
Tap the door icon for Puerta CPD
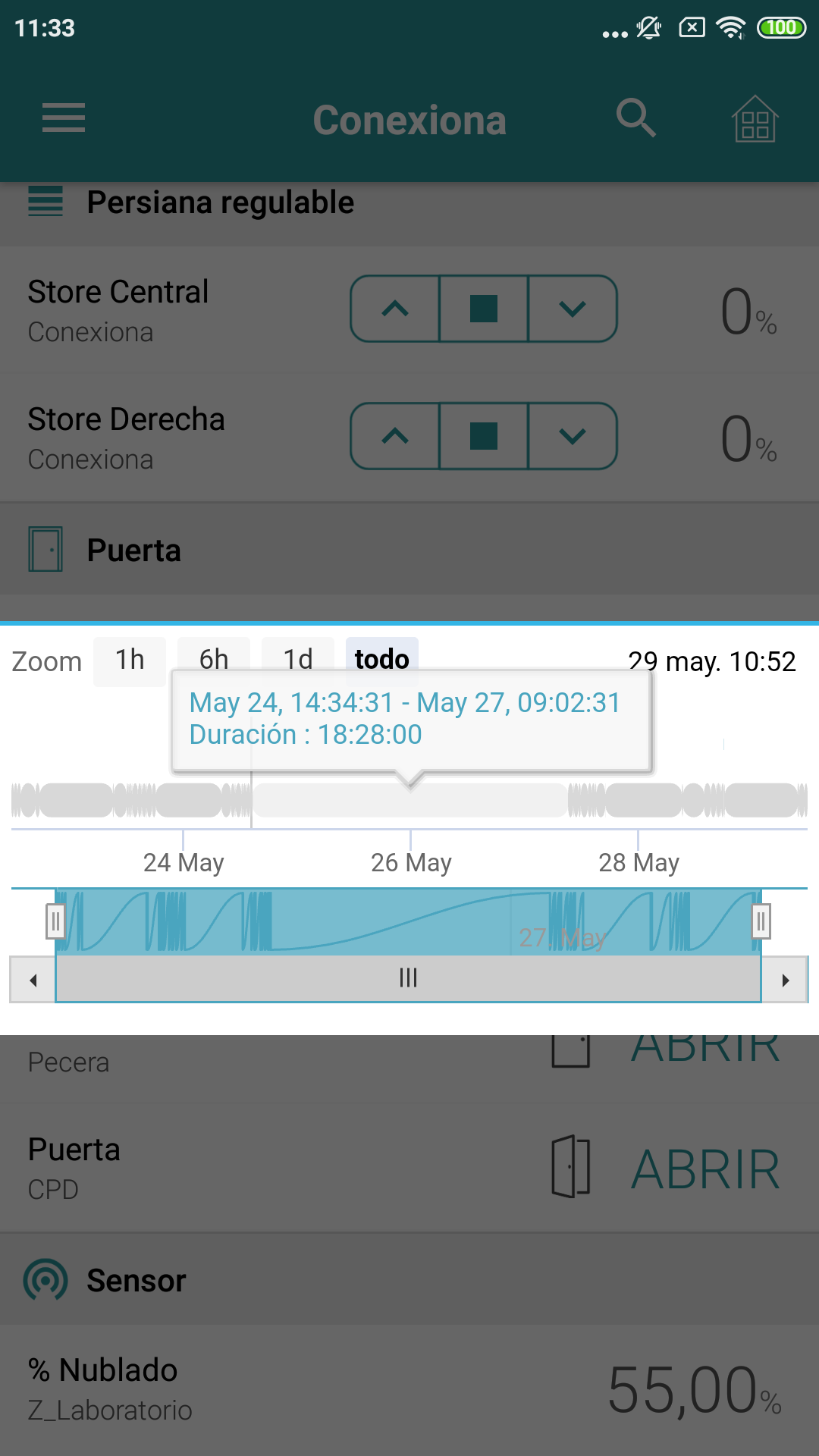pyautogui.click(x=571, y=1167)
